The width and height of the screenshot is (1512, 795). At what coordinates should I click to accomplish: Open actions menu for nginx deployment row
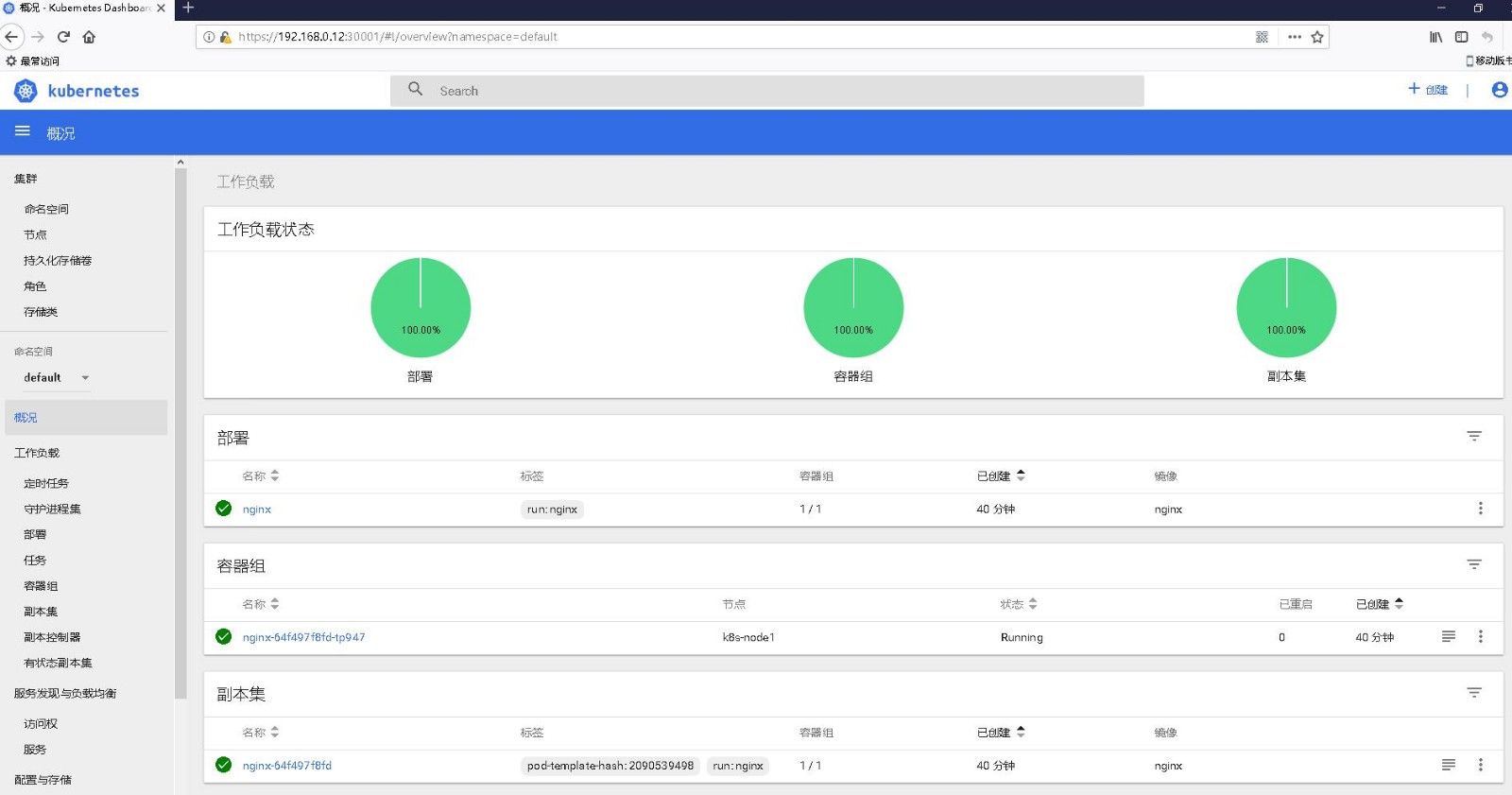coord(1480,509)
